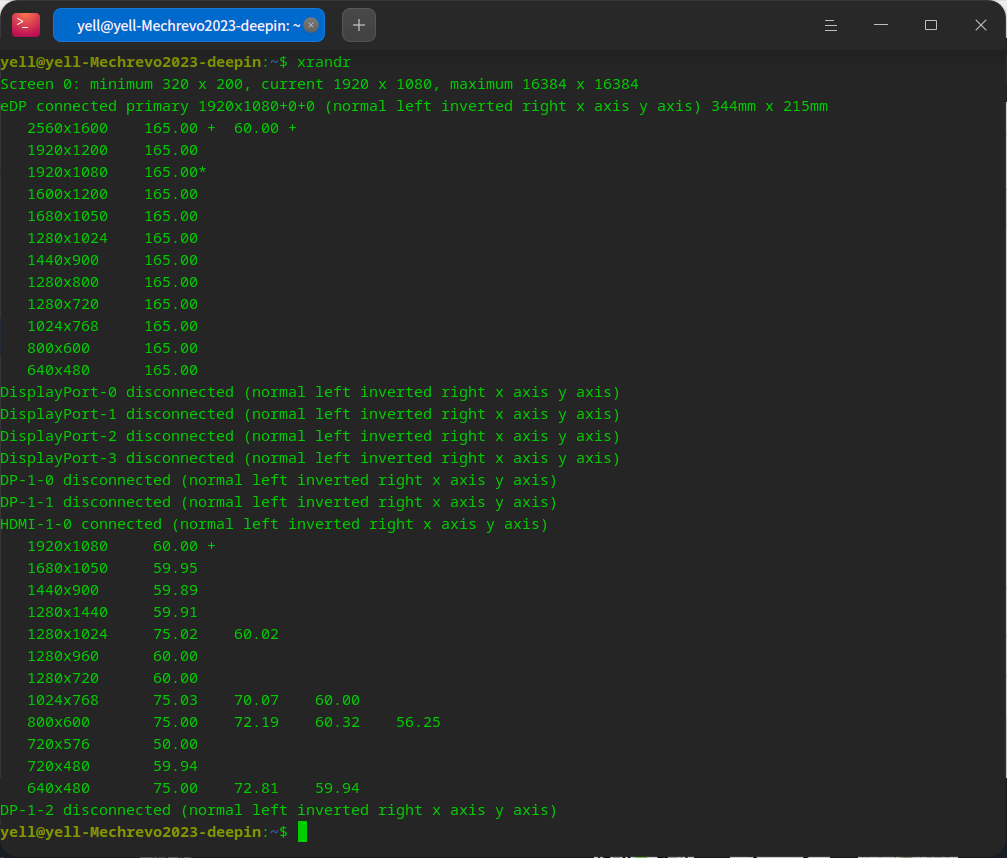Image resolution: width=1007 pixels, height=858 pixels.
Task: Close the terminal window
Action: [x=981, y=25]
